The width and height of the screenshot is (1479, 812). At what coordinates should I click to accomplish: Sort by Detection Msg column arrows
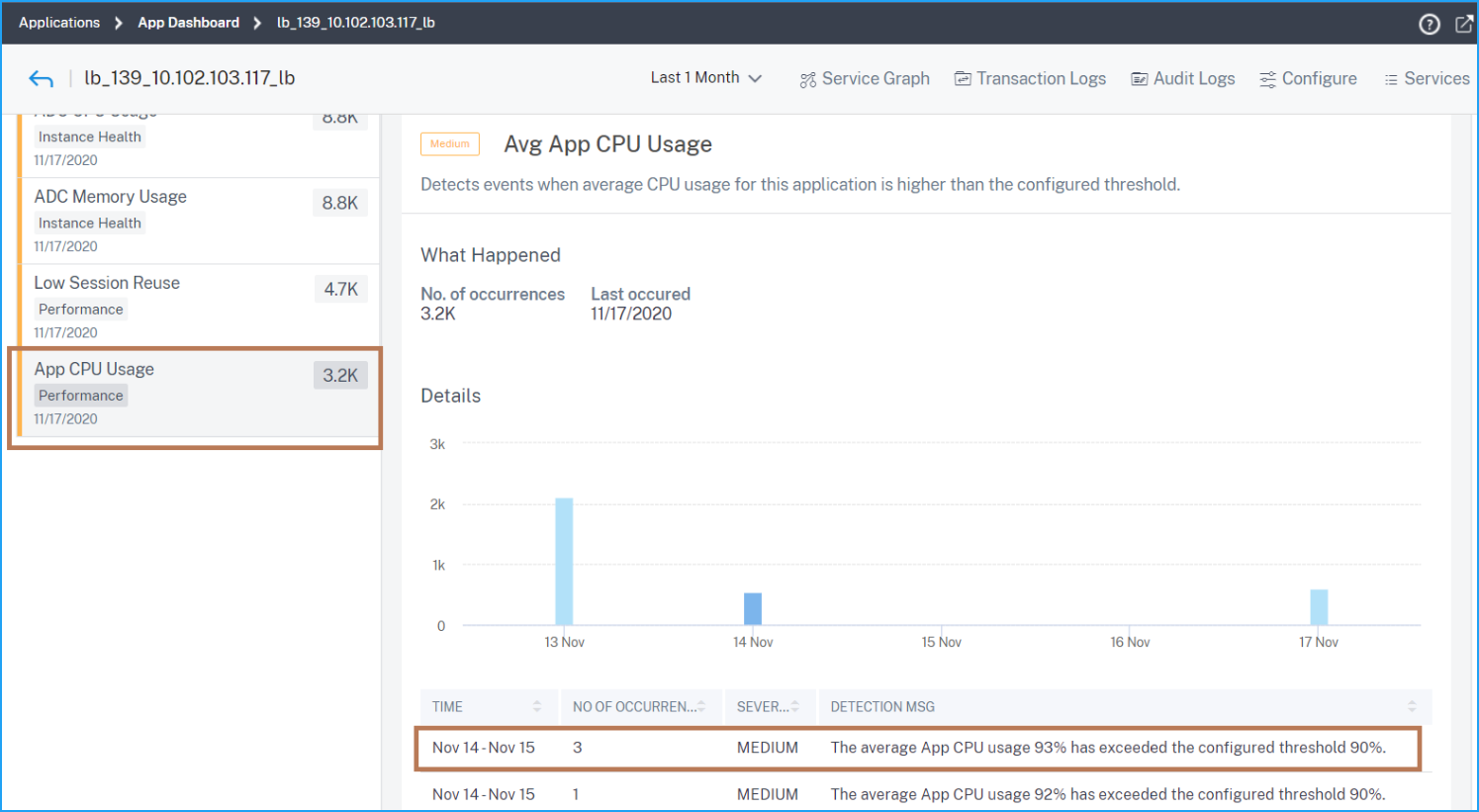[x=1412, y=706]
